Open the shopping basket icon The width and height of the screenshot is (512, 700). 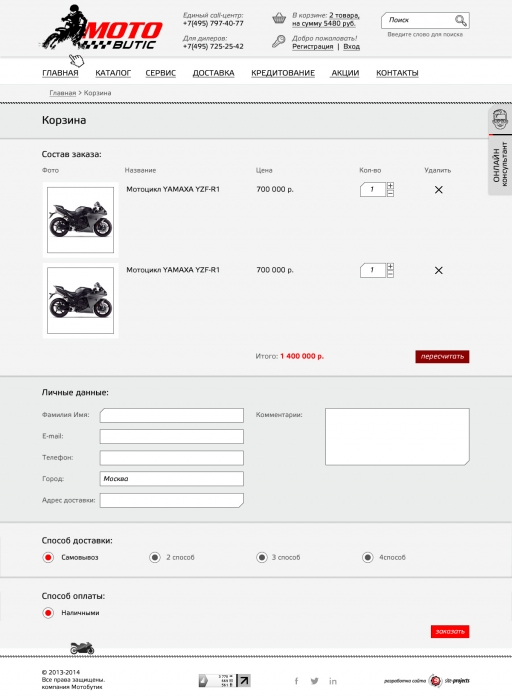coord(279,18)
